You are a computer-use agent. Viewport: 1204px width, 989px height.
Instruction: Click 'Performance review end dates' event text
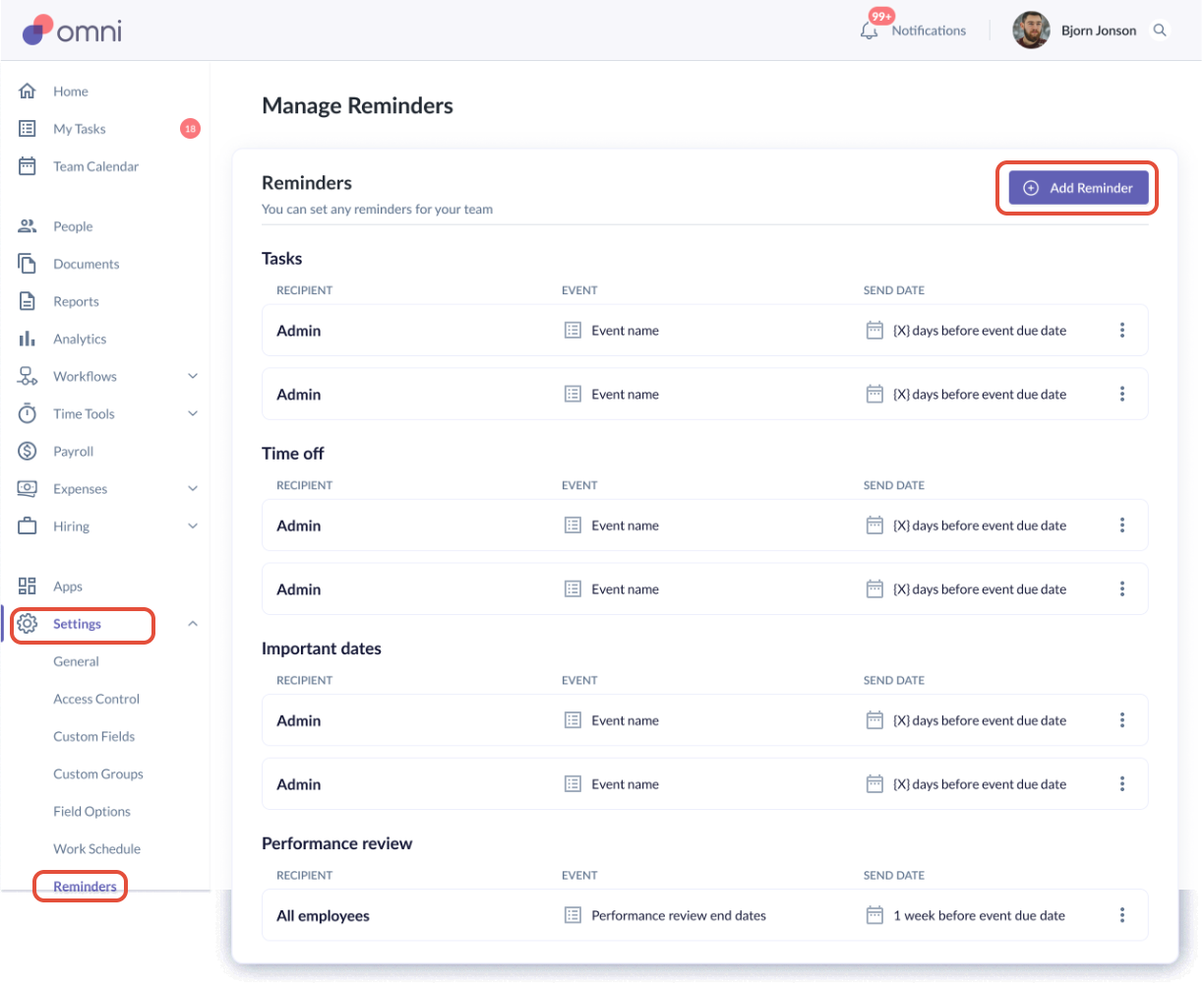click(x=679, y=915)
